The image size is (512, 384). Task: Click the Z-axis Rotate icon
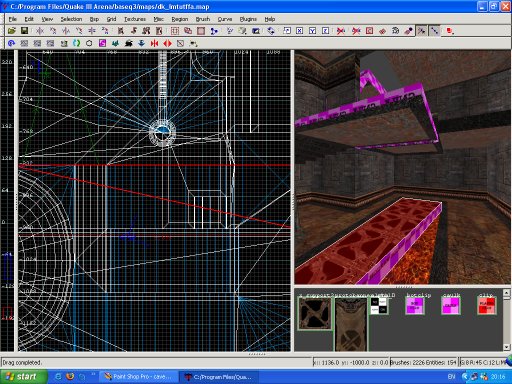coord(105,31)
